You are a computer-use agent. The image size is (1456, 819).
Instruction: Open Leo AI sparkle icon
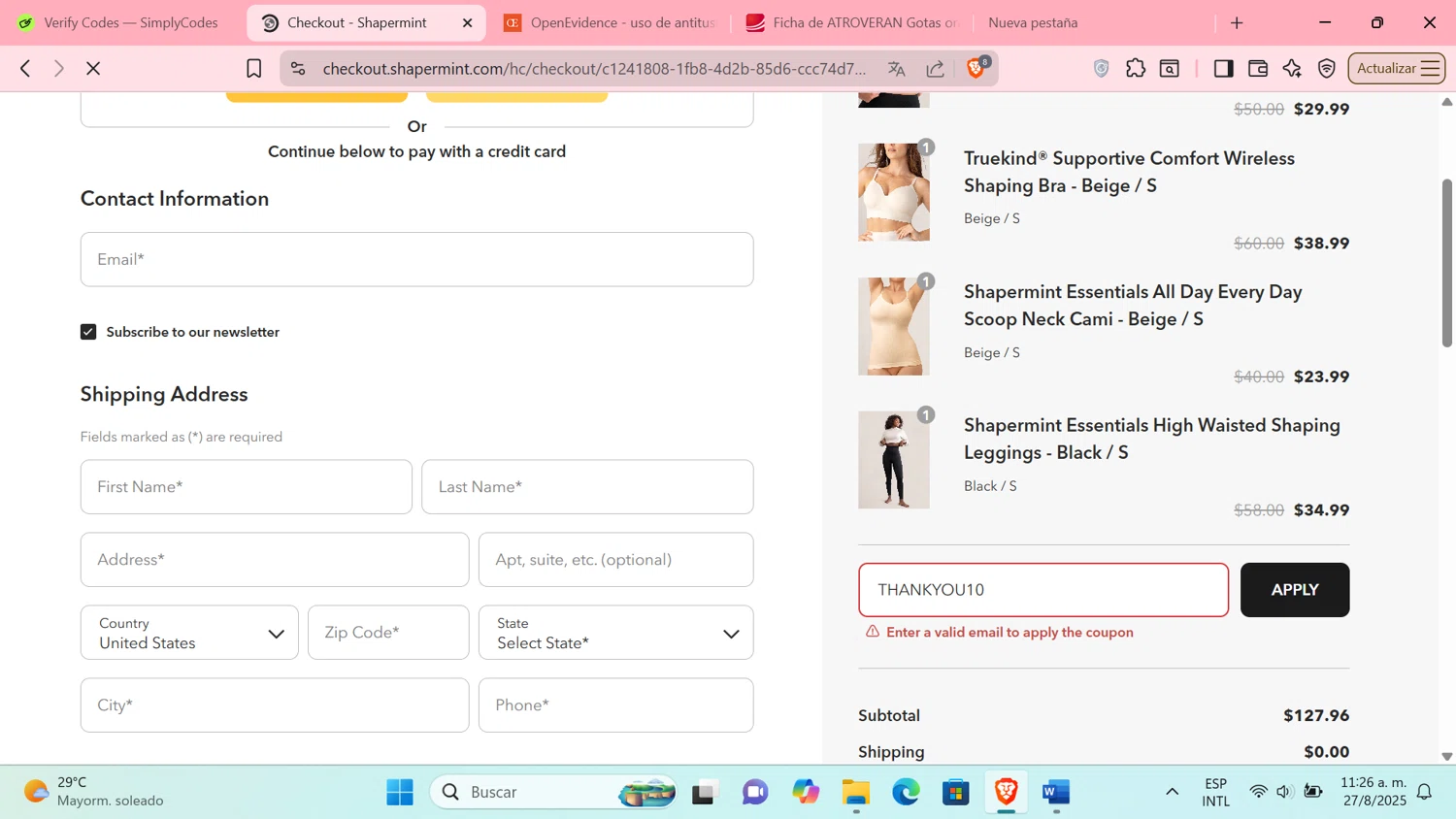[1292, 68]
